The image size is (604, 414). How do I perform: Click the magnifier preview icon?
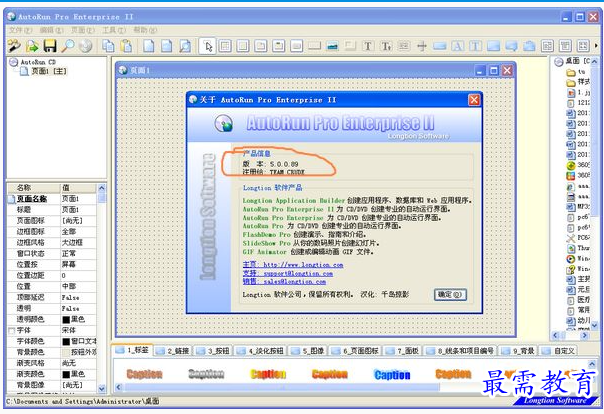(x=68, y=46)
